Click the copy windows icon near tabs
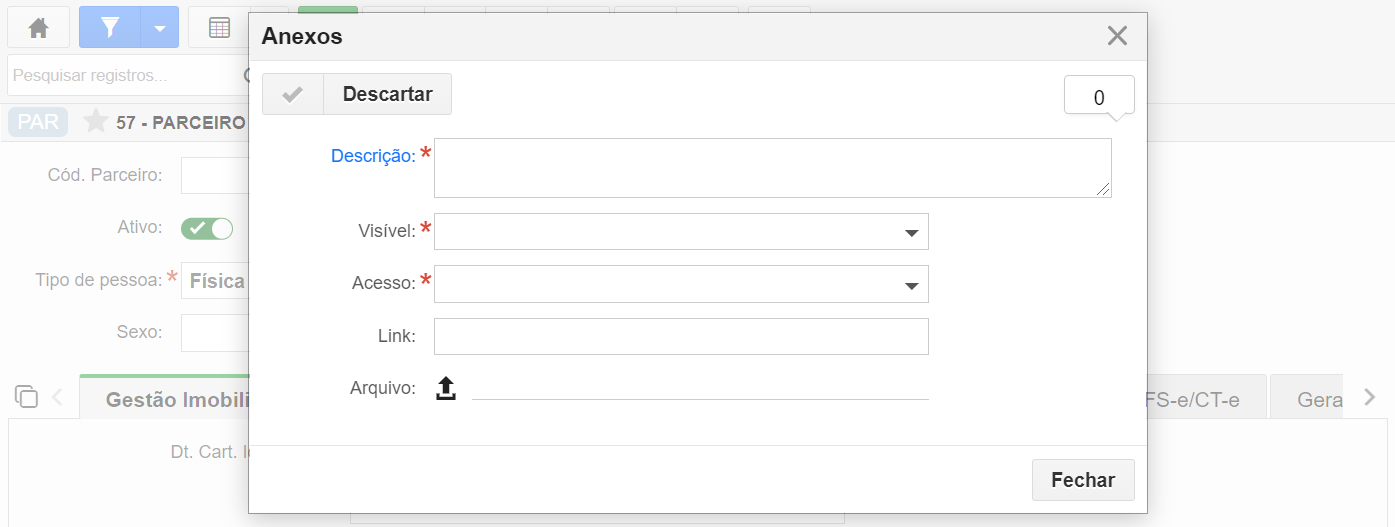This screenshot has height=527, width=1395. click(x=27, y=396)
